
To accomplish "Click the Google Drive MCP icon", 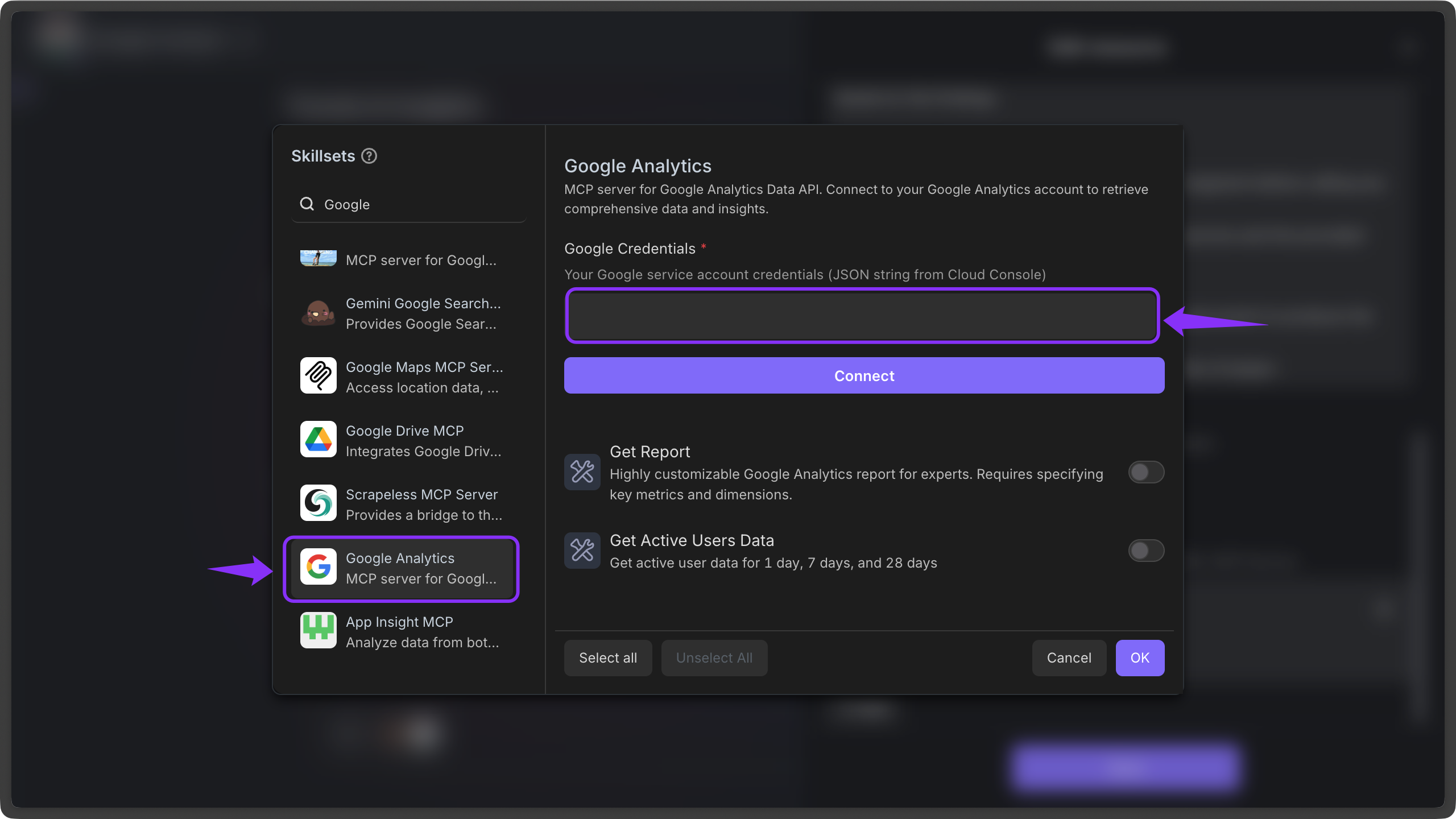I will coord(318,439).
